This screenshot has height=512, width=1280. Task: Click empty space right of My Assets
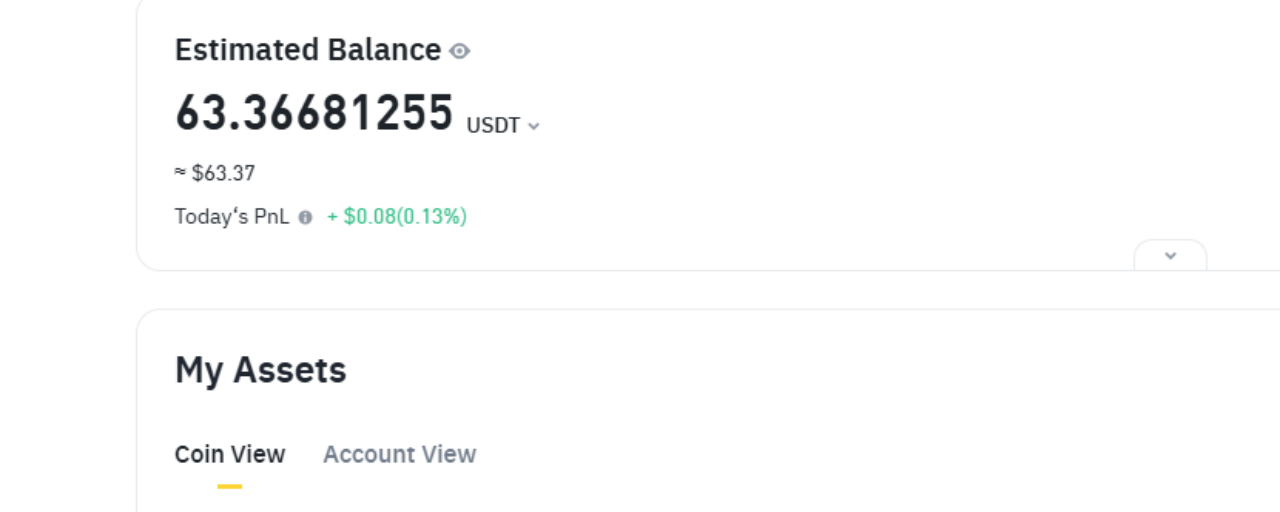click(x=800, y=370)
